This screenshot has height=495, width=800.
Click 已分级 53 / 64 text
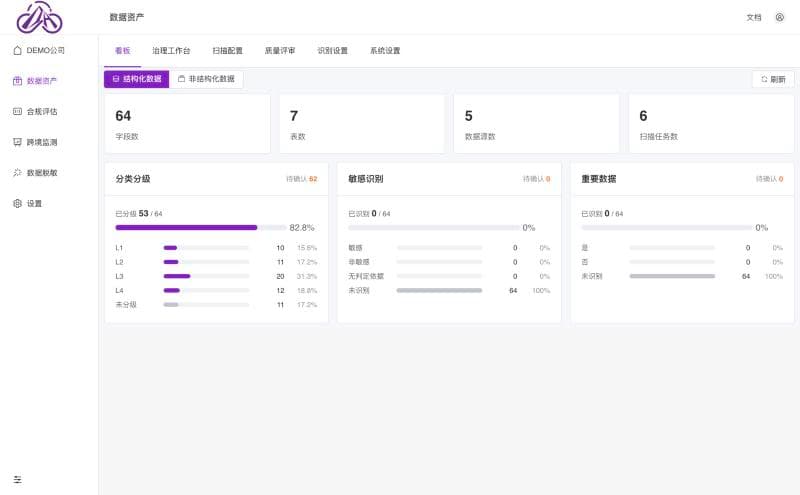point(139,214)
